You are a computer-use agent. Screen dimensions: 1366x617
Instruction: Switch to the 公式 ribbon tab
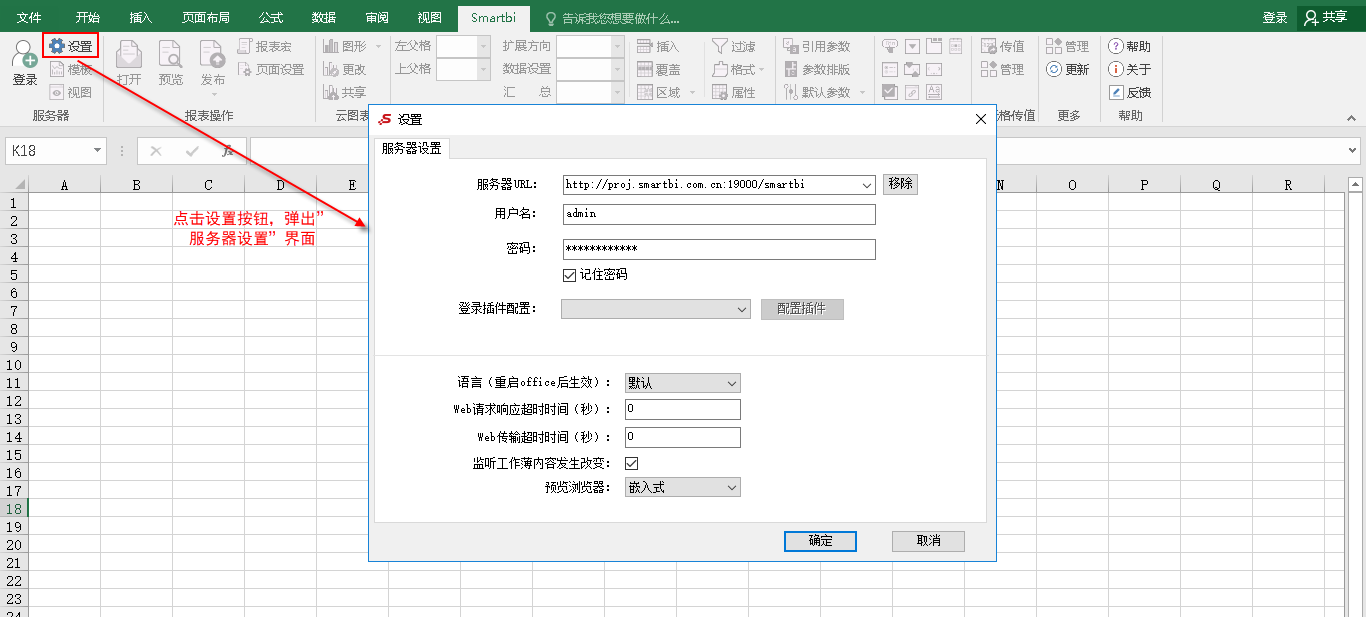(x=271, y=18)
